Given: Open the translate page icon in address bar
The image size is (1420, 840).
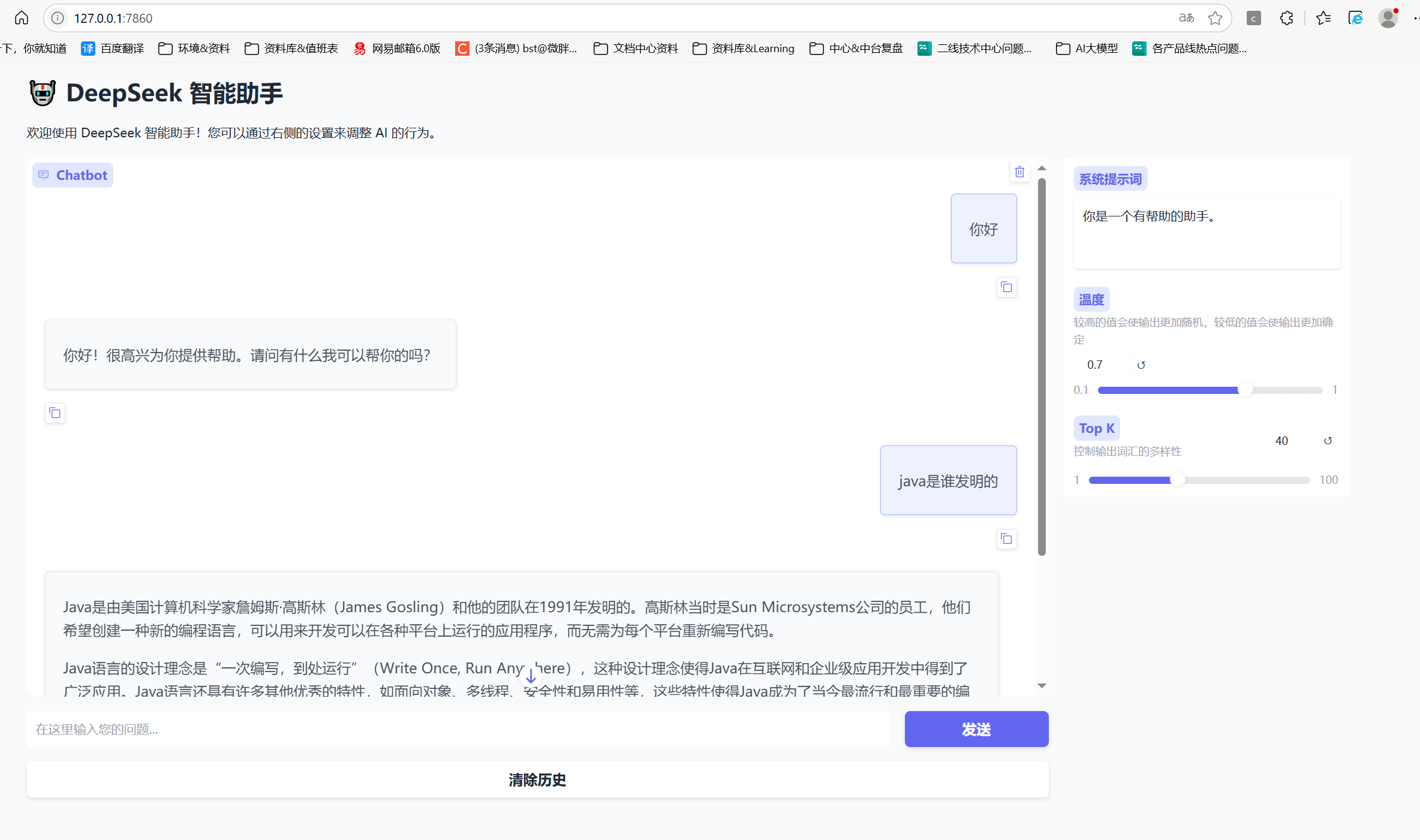Looking at the screenshot, I should coord(1186,18).
